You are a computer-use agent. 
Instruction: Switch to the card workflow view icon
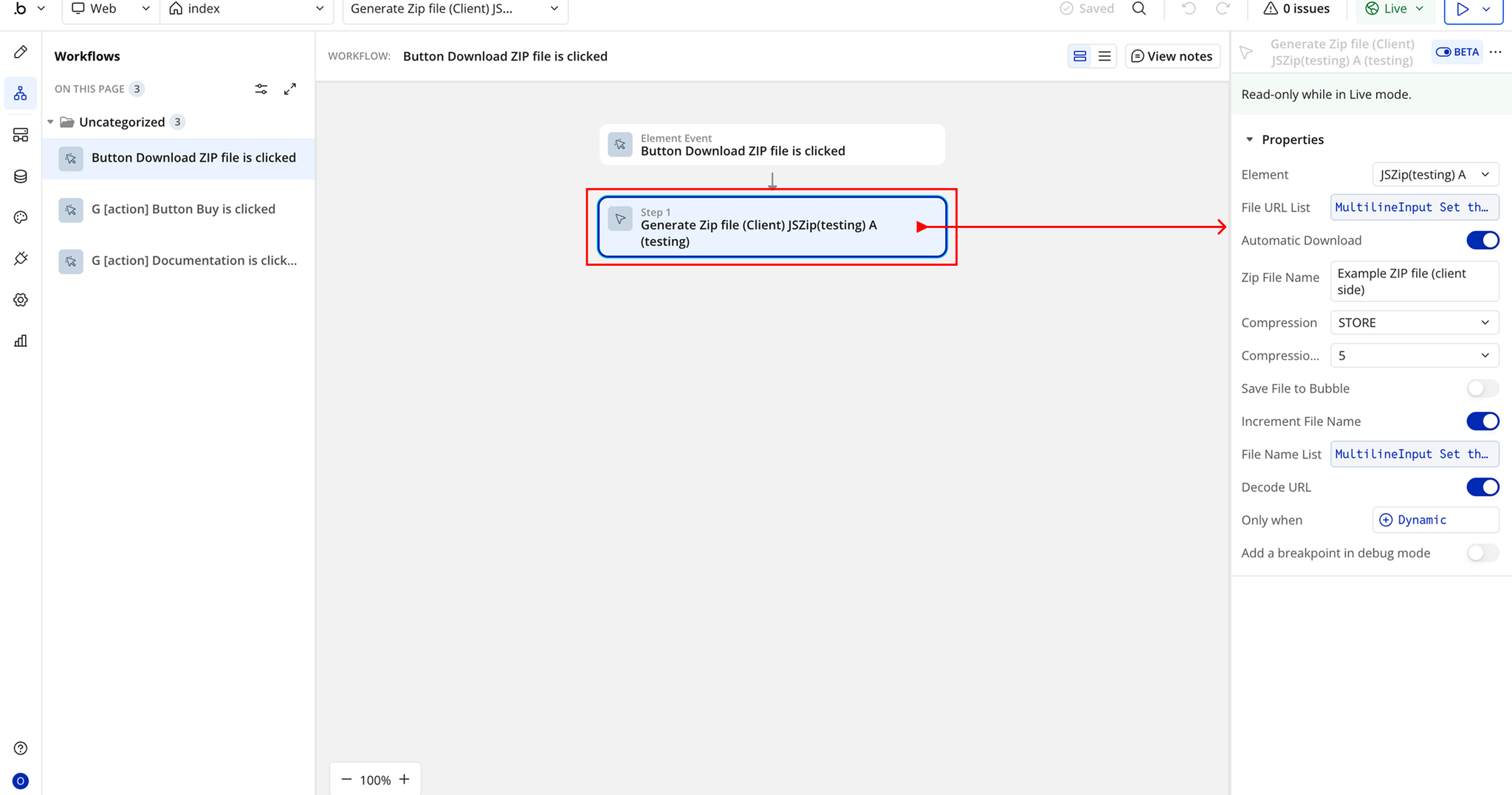click(x=1079, y=56)
